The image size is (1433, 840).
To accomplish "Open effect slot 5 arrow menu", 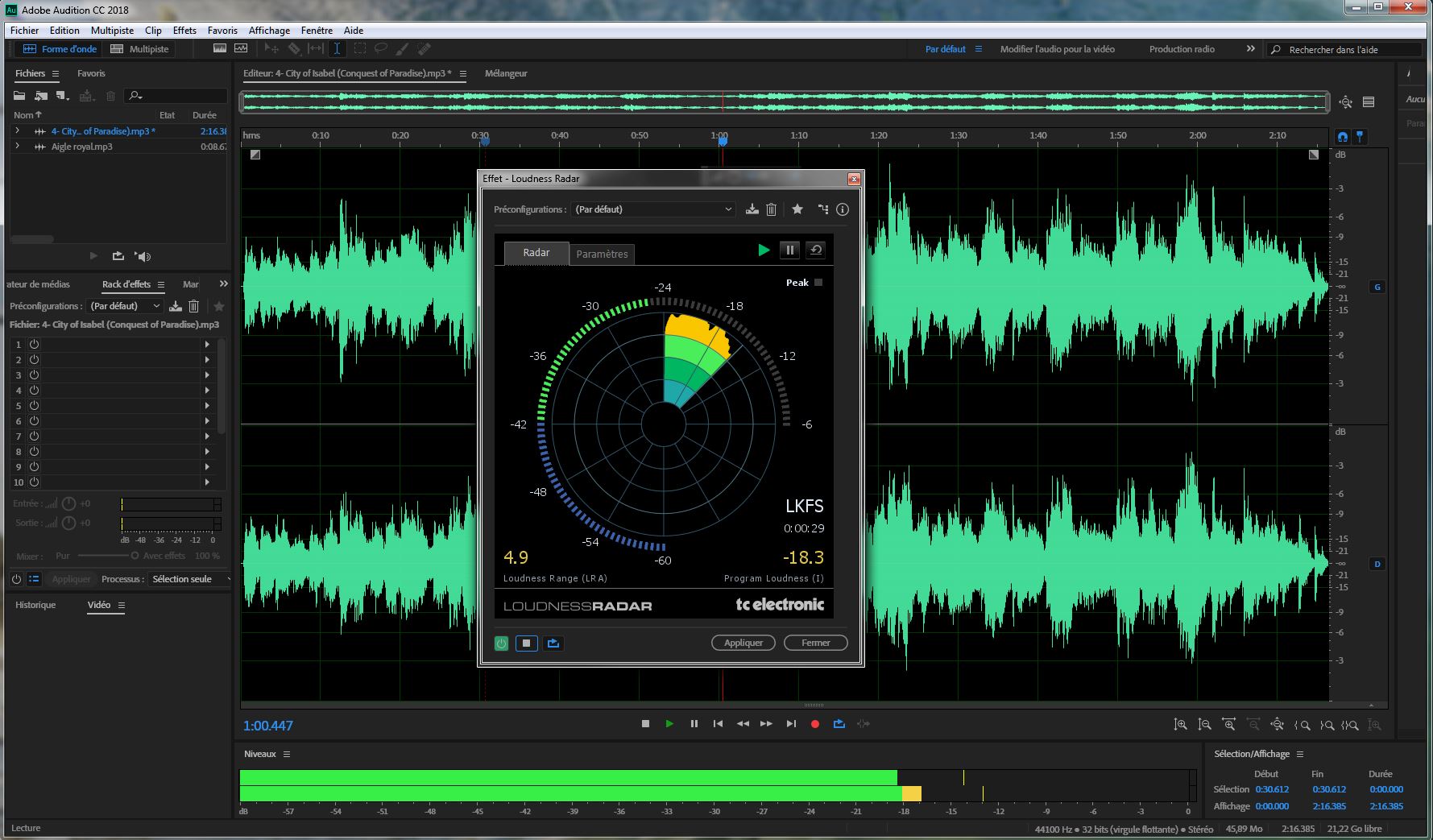I will (207, 405).
